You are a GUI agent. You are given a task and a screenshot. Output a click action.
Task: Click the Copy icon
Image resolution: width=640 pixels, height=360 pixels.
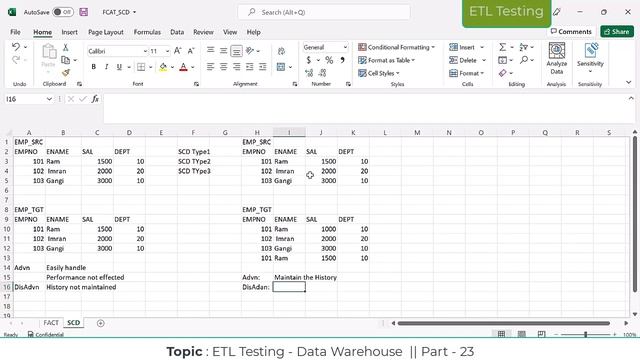65,60
